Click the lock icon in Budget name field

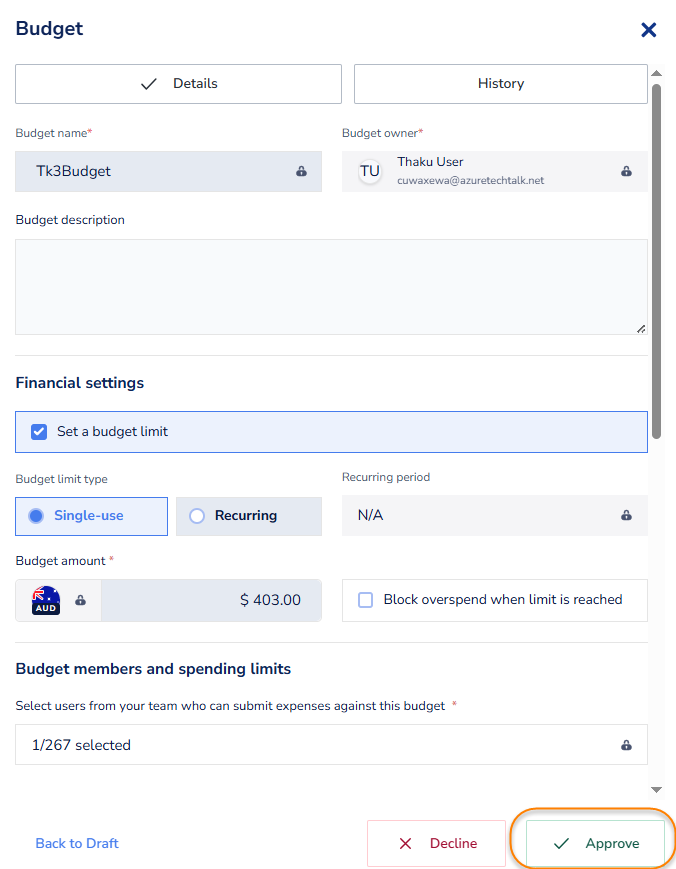301,171
